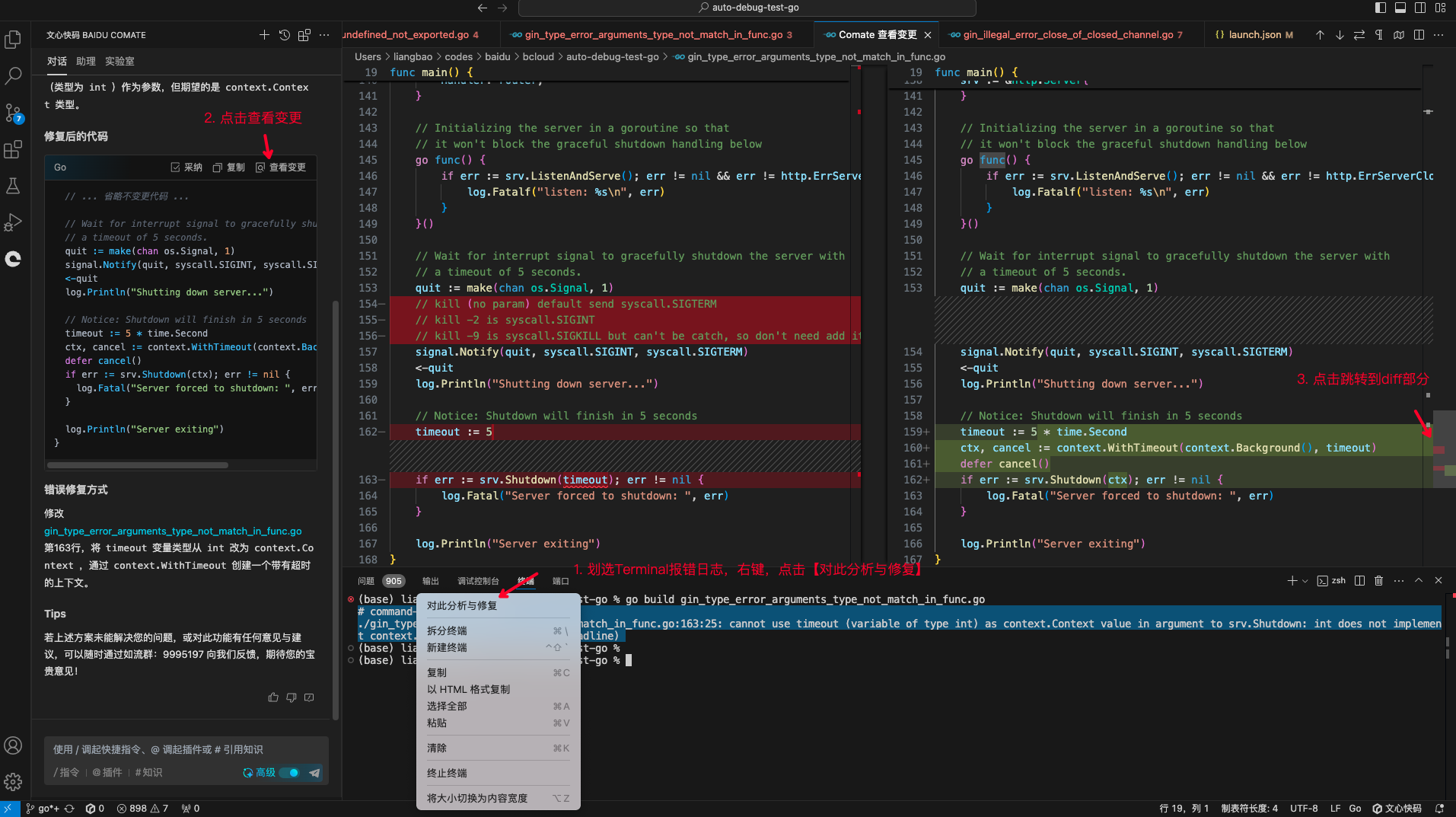The width and height of the screenshot is (1456, 817).
Task: Go to next change with down arrow
Action: click(x=1340, y=35)
